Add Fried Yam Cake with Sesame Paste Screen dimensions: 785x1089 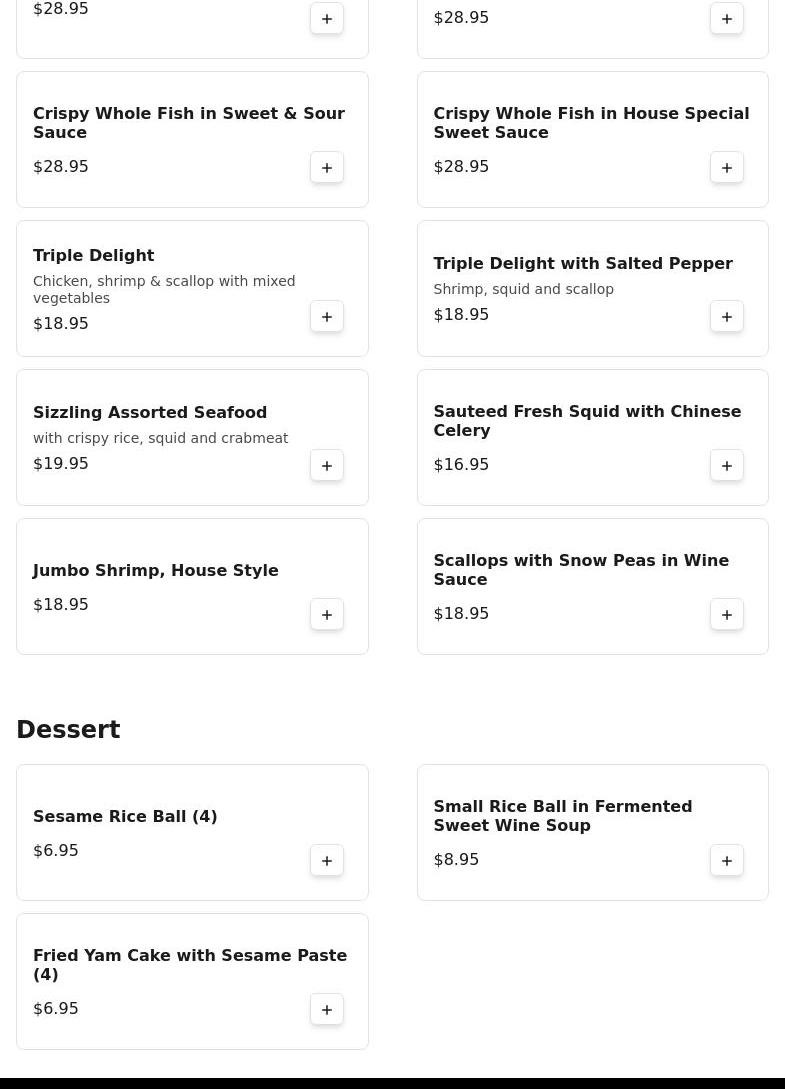tap(327, 1009)
